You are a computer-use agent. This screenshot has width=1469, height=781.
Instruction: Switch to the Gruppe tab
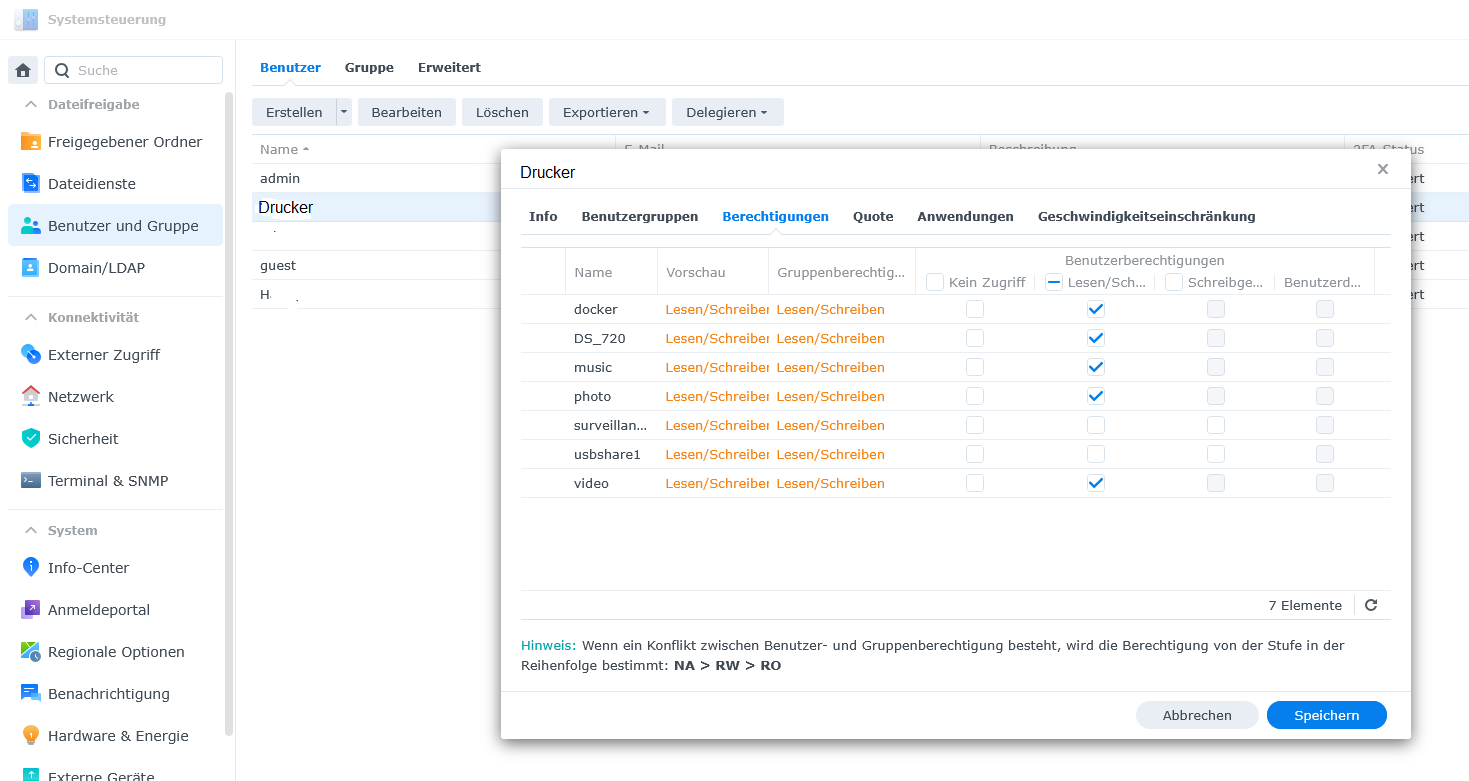pos(369,67)
